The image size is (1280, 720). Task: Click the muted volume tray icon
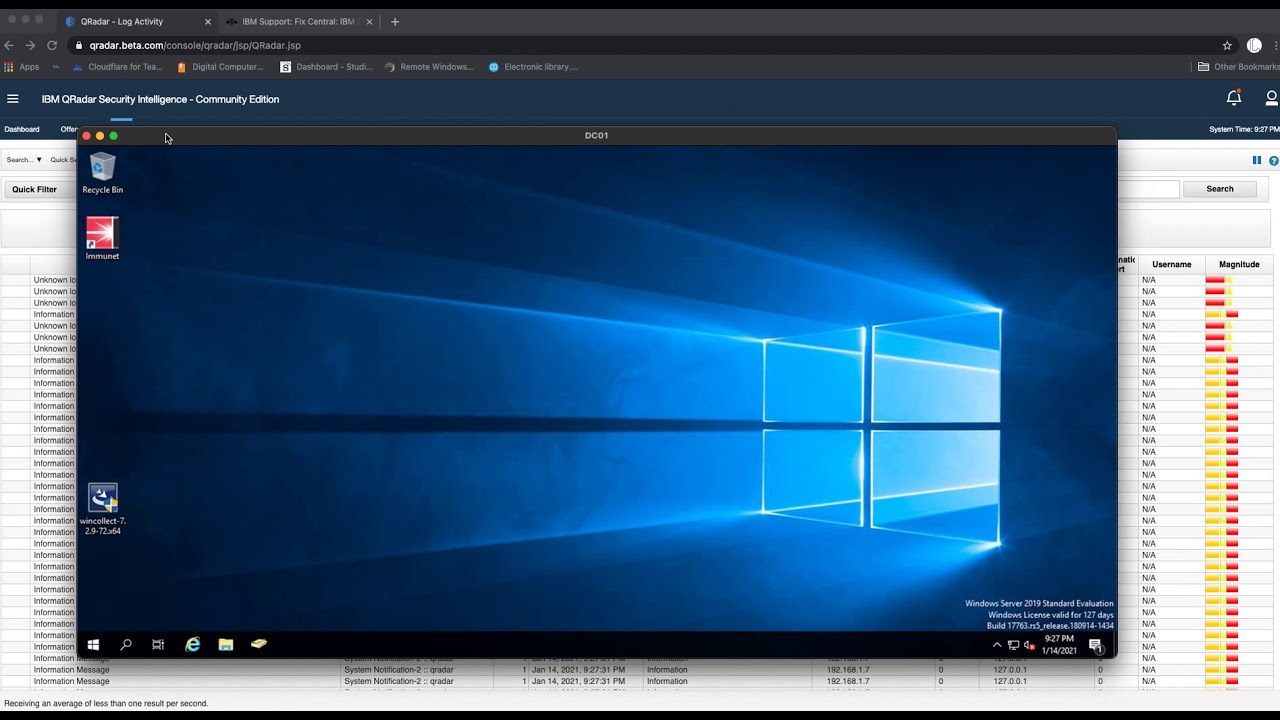[x=1029, y=645]
